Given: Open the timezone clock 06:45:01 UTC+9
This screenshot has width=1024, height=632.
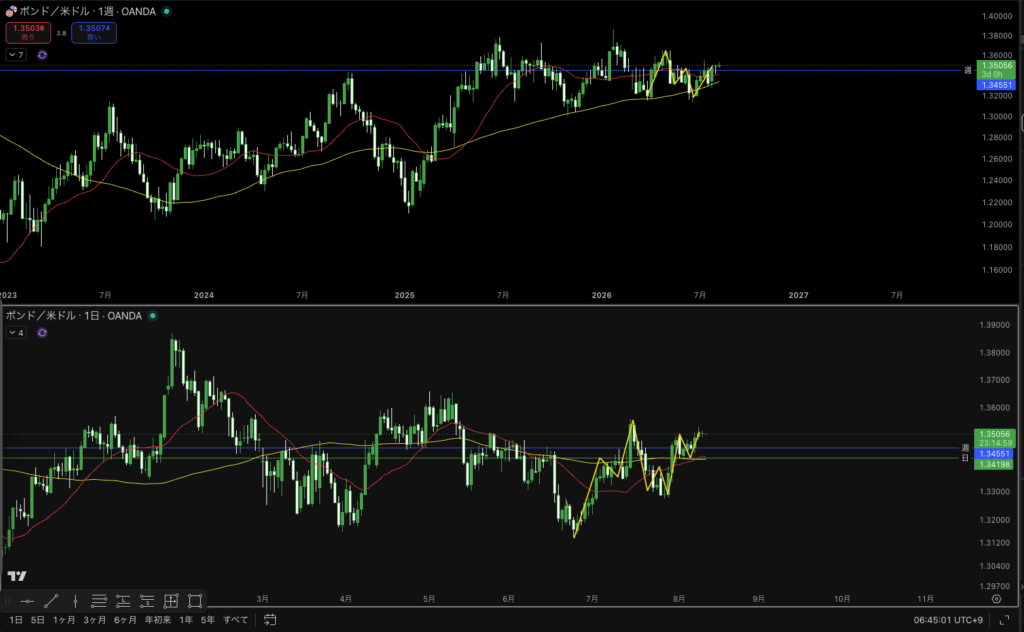Looking at the screenshot, I should pyautogui.click(x=948, y=620).
